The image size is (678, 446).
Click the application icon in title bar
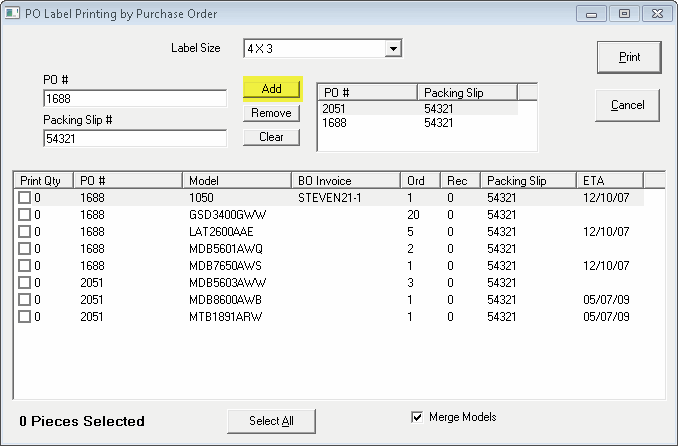[x=12, y=13]
